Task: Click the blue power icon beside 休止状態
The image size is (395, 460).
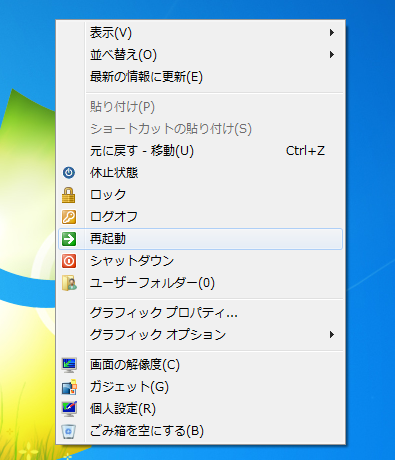Action: click(69, 173)
